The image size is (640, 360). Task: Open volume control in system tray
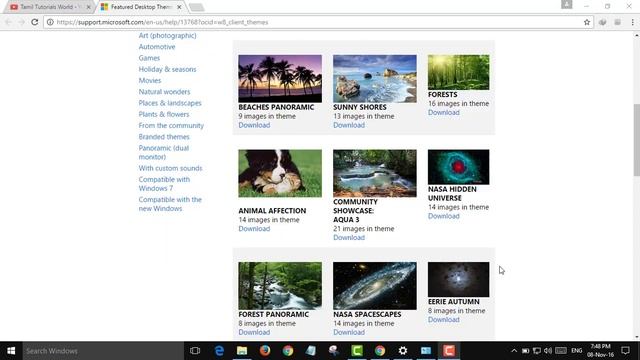[548, 351]
